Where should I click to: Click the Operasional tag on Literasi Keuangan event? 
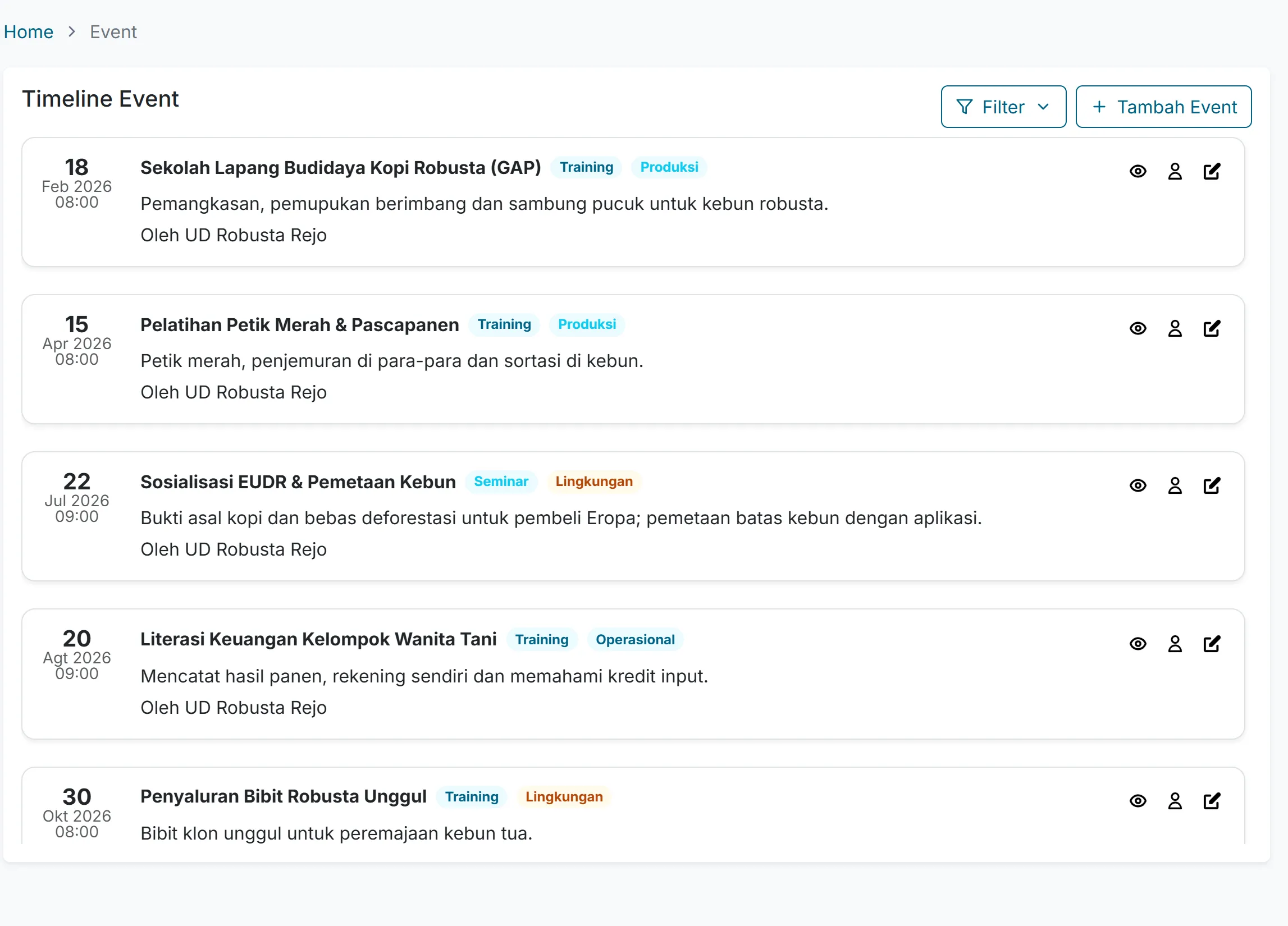(635, 639)
